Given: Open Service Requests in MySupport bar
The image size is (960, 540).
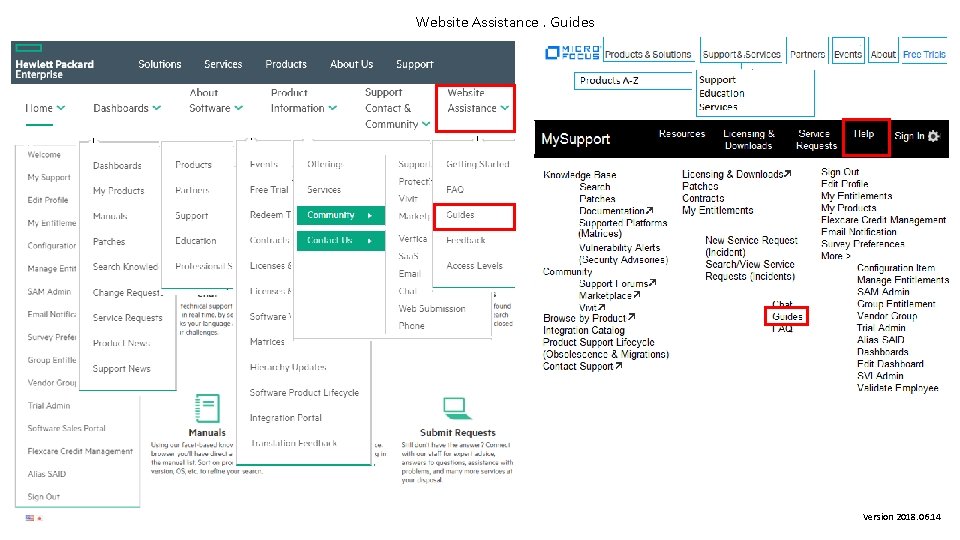Looking at the screenshot, I should 816,140.
